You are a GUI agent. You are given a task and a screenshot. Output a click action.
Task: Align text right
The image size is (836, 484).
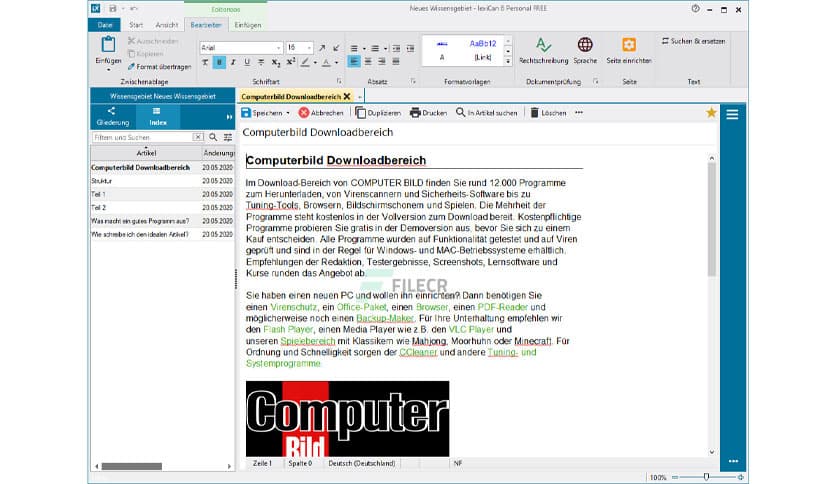382,62
